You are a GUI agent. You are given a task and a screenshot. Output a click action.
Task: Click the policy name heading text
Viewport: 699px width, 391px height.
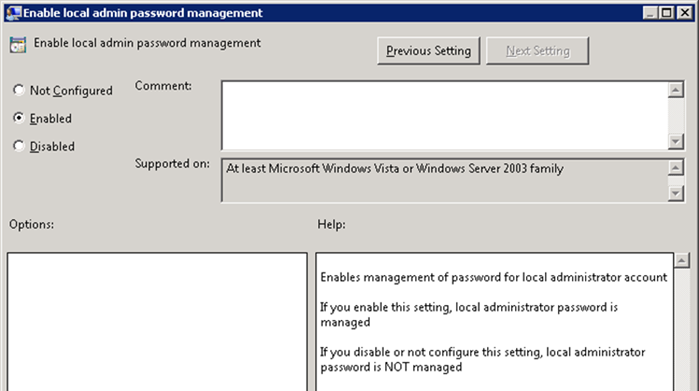(x=147, y=43)
